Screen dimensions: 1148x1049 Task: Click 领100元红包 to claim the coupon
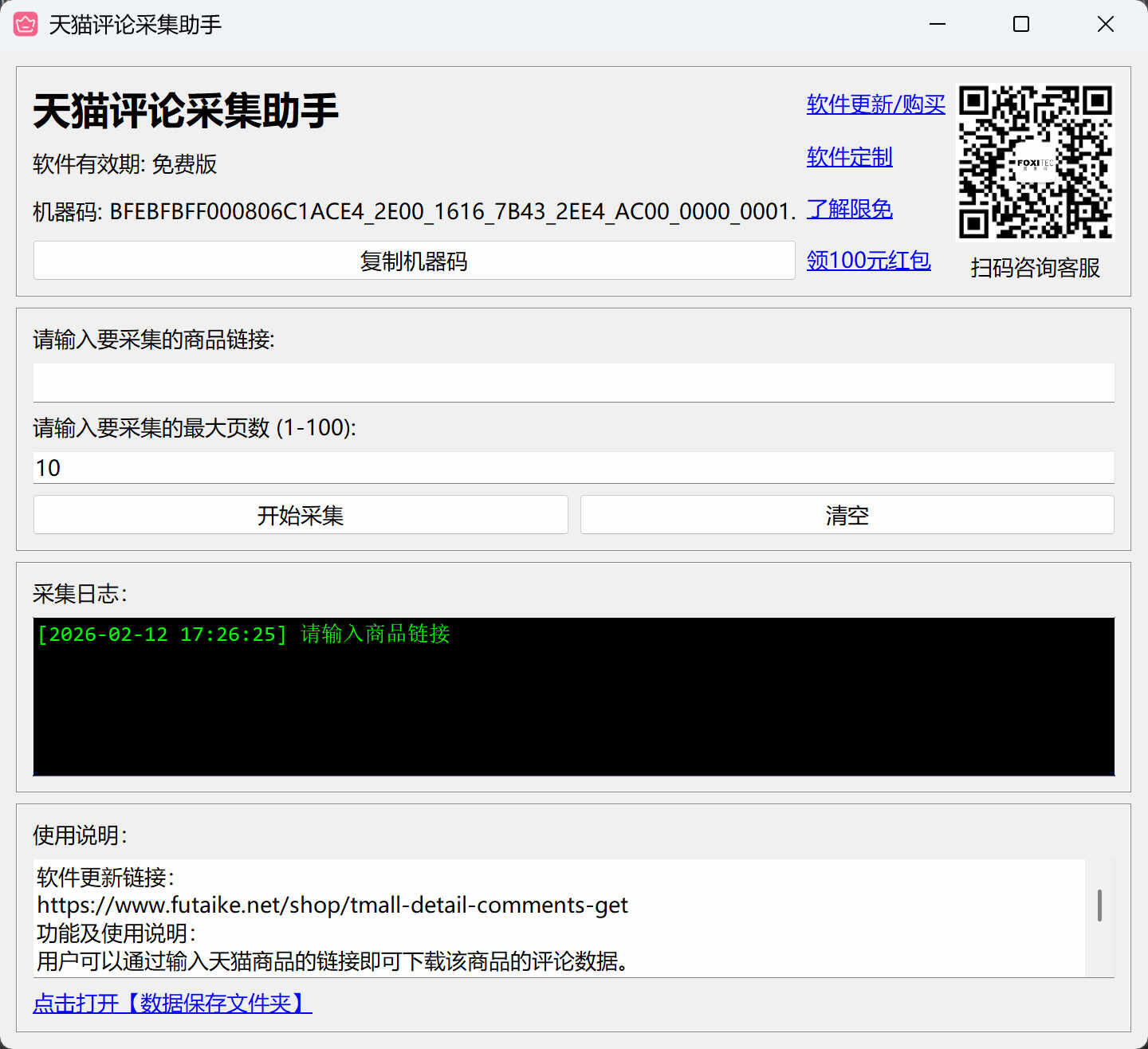pyautogui.click(x=867, y=260)
